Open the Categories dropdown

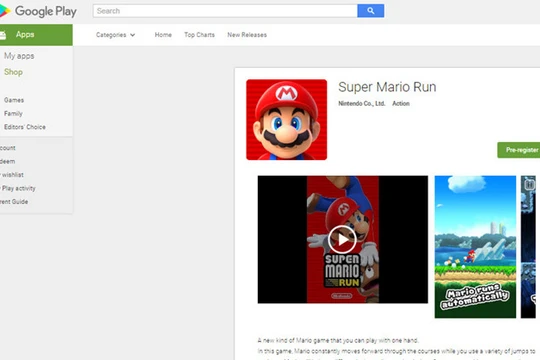(115, 35)
